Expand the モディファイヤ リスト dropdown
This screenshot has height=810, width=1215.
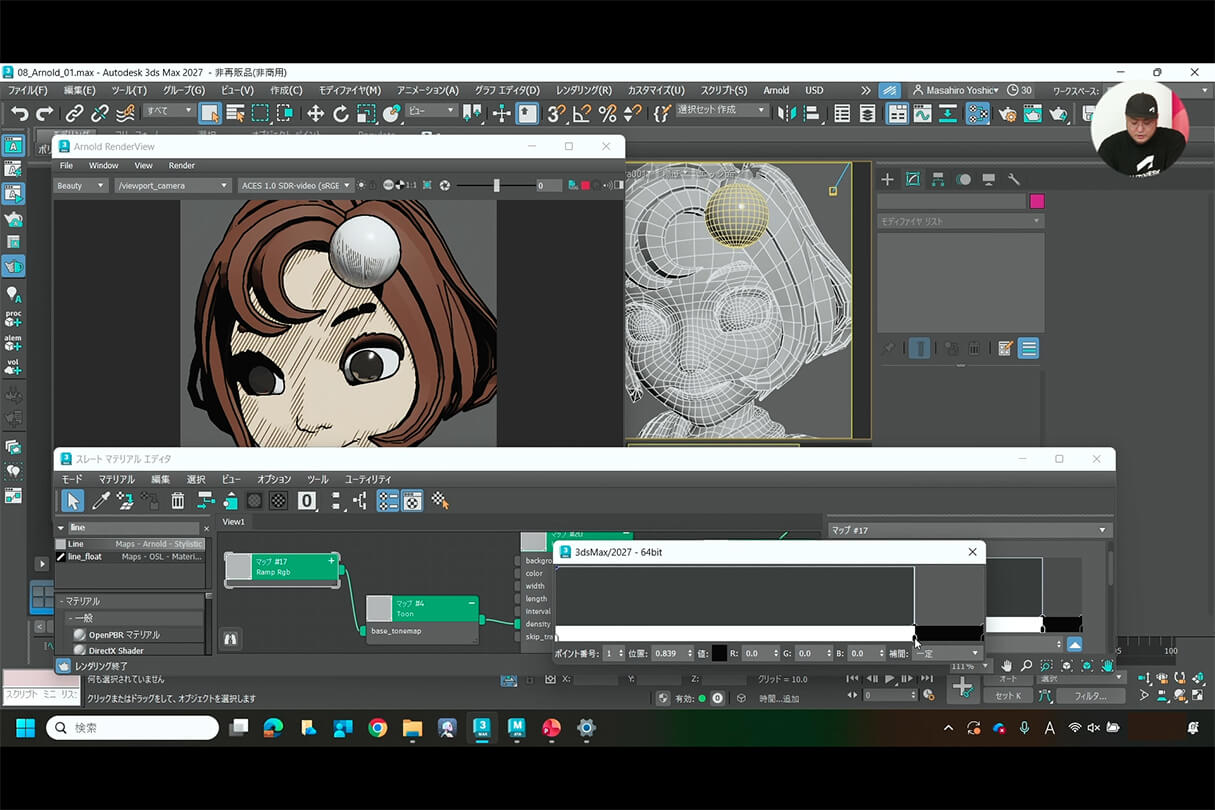click(x=960, y=221)
